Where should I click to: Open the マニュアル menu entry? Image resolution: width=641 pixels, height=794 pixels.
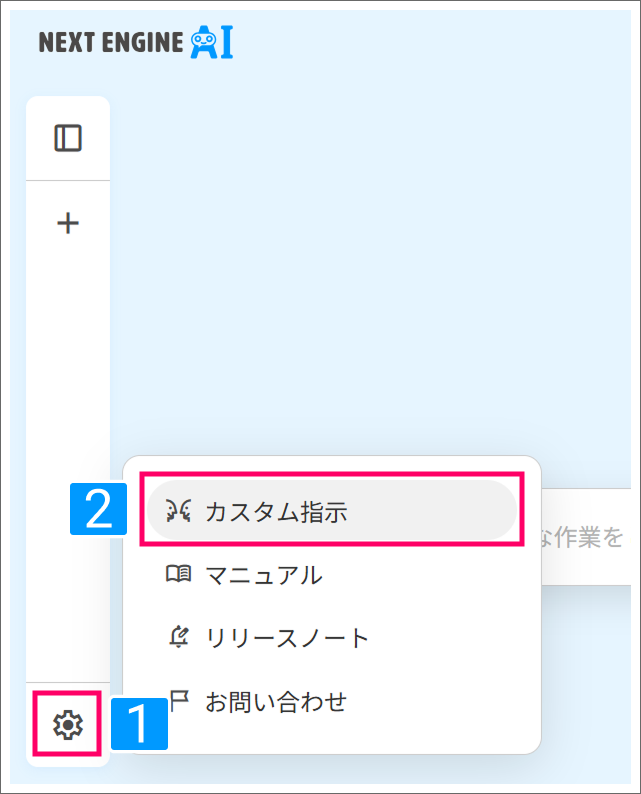pyautogui.click(x=264, y=575)
